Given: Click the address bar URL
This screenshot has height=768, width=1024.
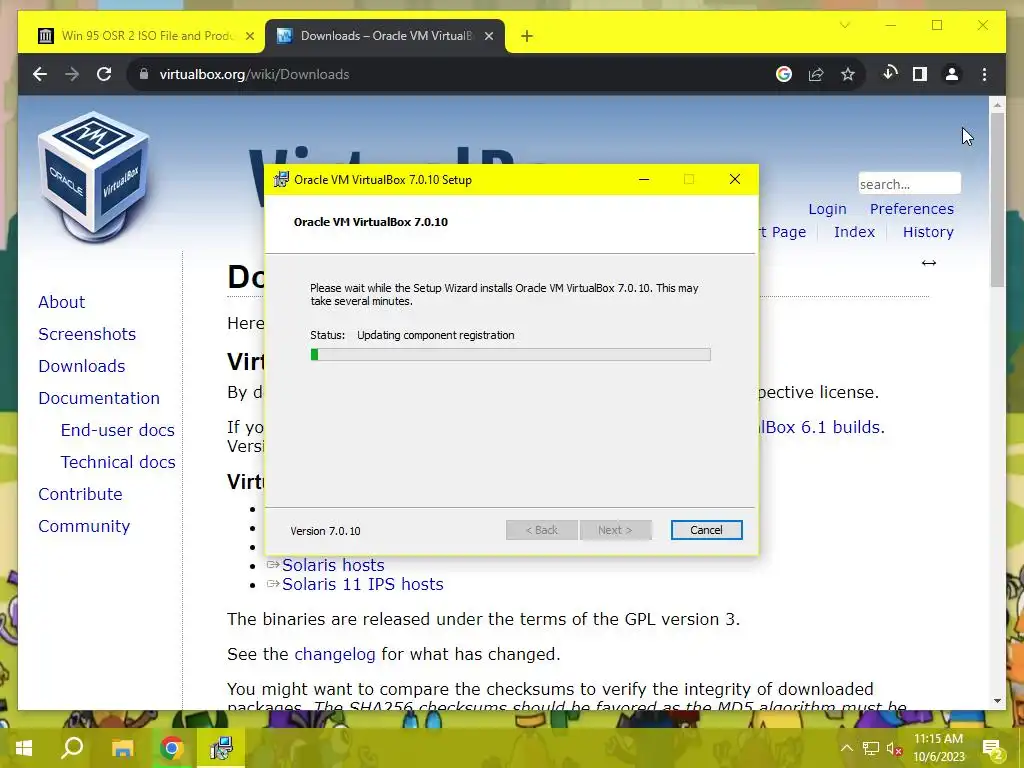Looking at the screenshot, I should tap(254, 74).
